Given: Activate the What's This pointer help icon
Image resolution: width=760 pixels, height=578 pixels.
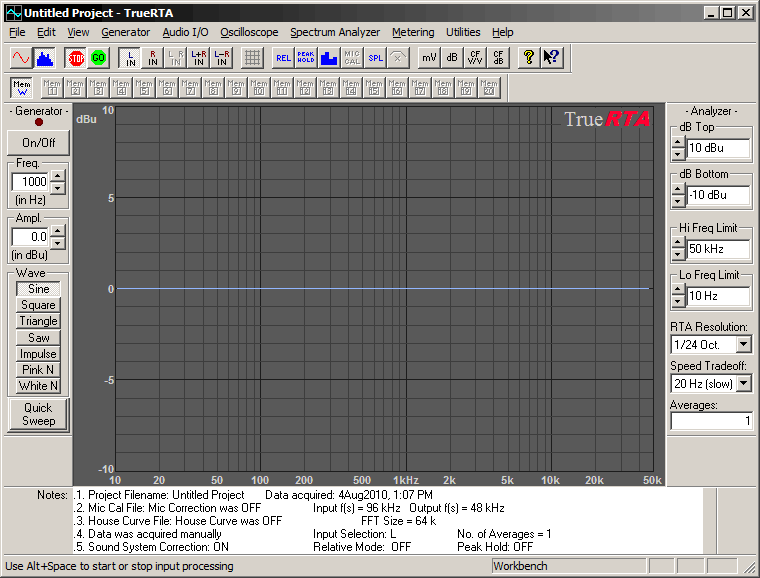Looking at the screenshot, I should pyautogui.click(x=552, y=58).
